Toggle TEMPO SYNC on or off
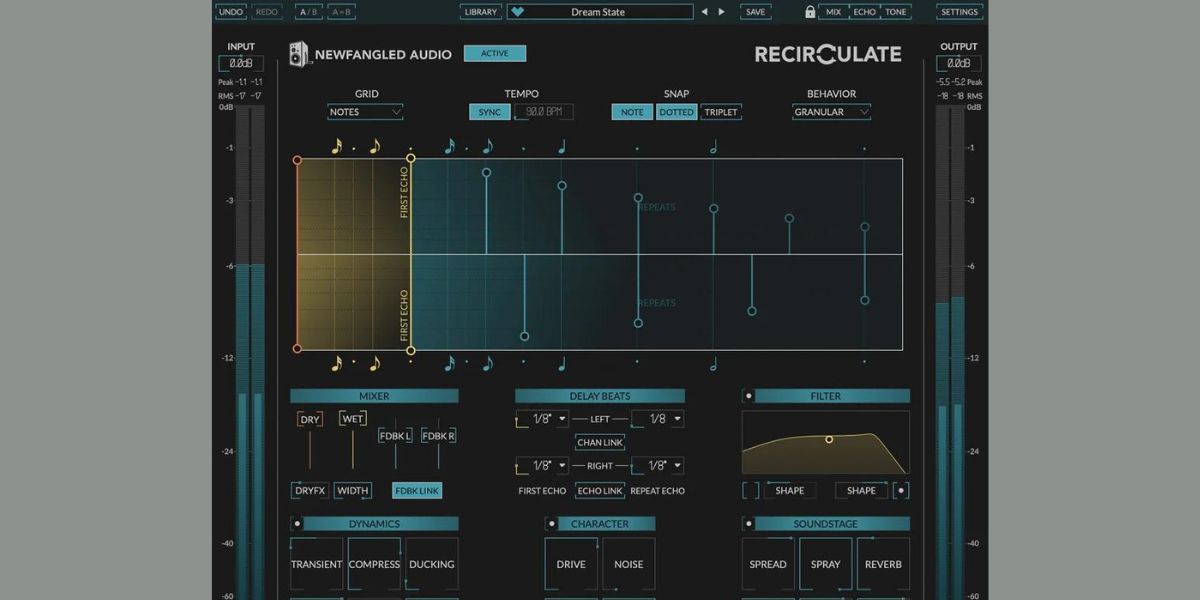This screenshot has width=1200, height=600. click(x=488, y=112)
